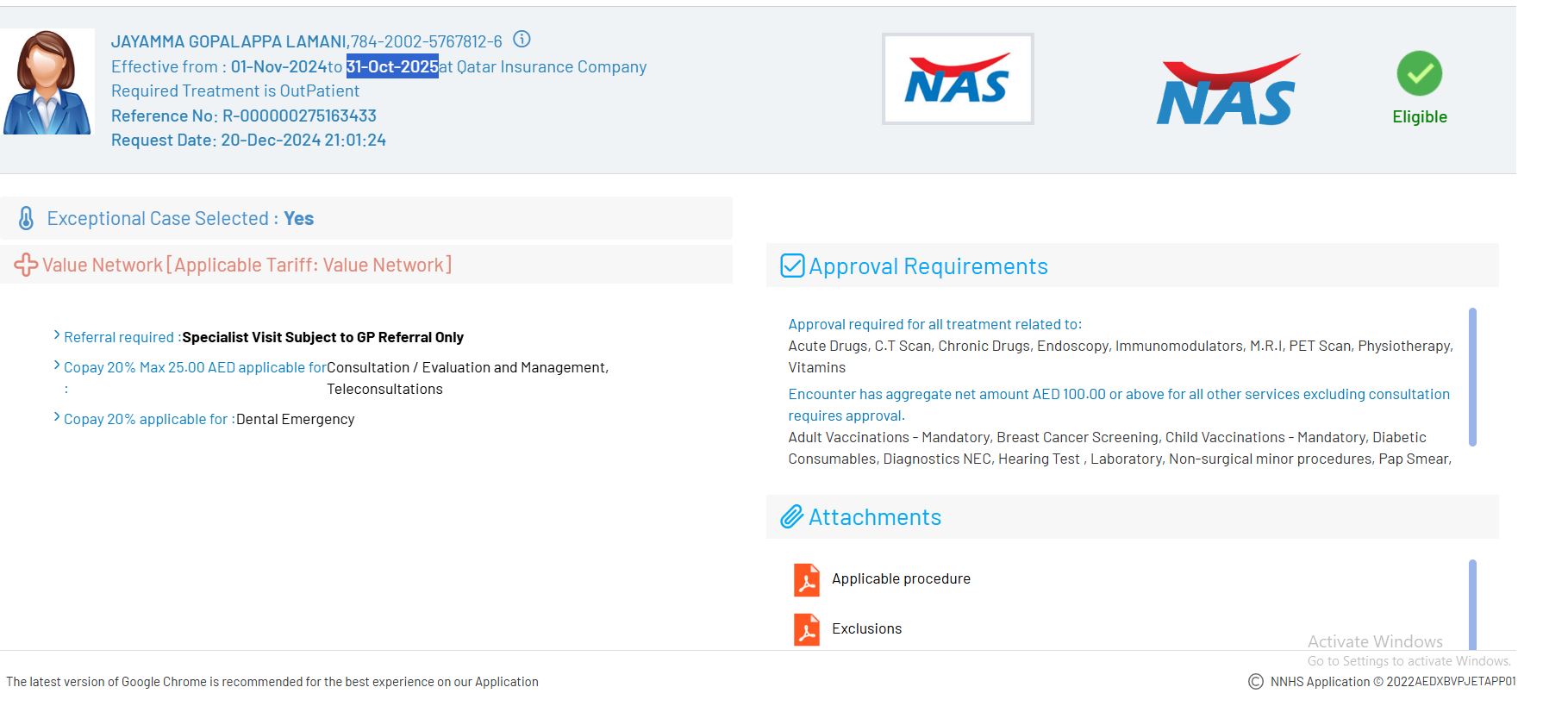Click the Approval Requirements panel scrollbar

tap(1472, 377)
